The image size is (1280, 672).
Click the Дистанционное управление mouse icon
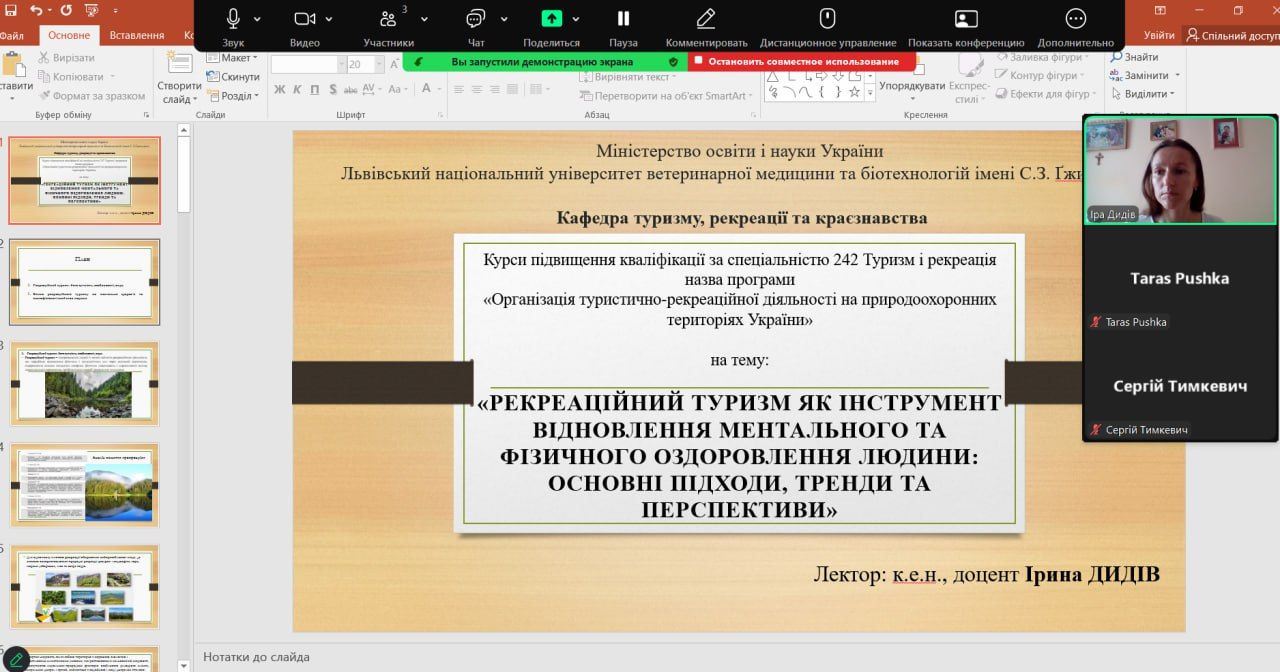(x=827, y=19)
